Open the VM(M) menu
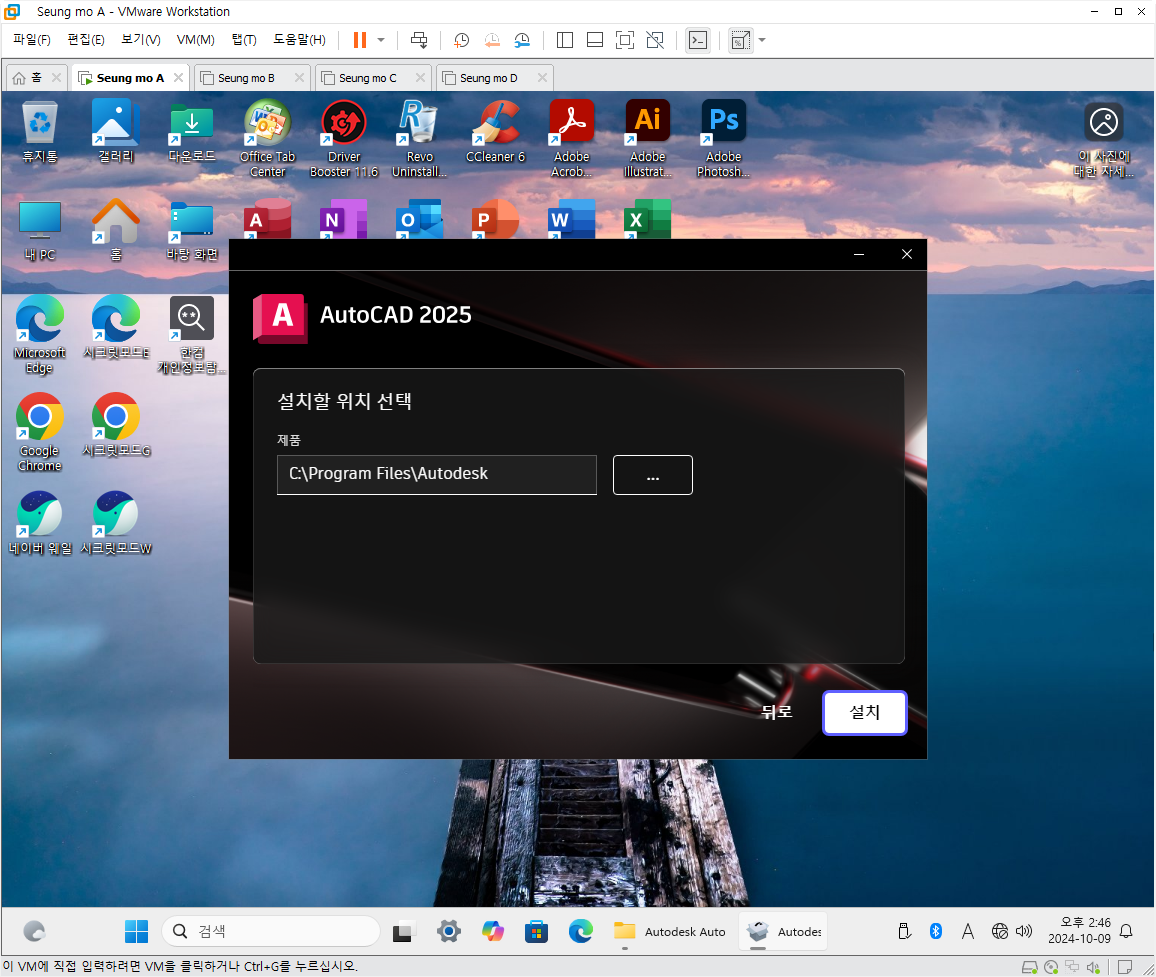The width and height of the screenshot is (1156, 977). pos(195,40)
